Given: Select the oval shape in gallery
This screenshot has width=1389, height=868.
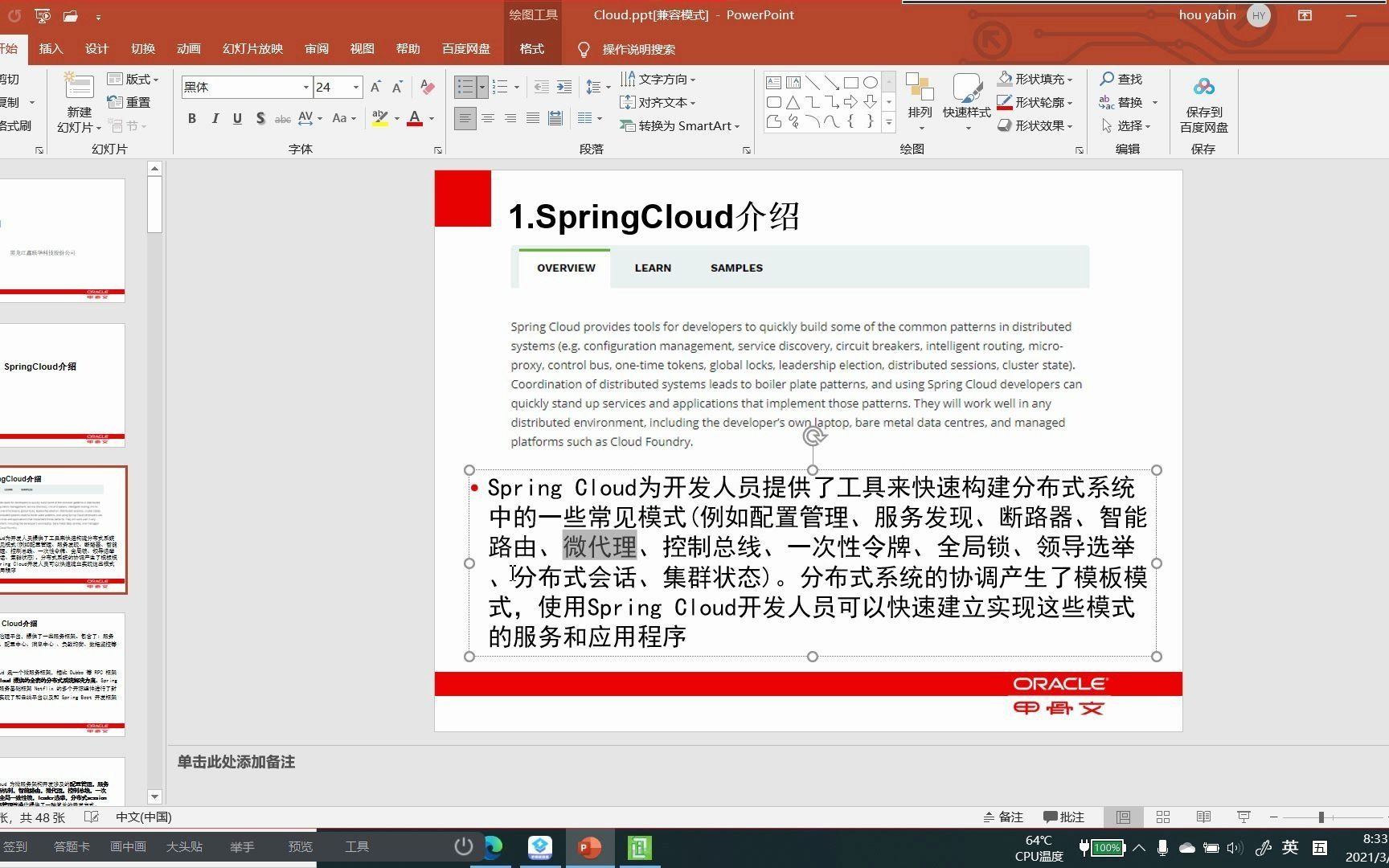Looking at the screenshot, I should pos(870,82).
